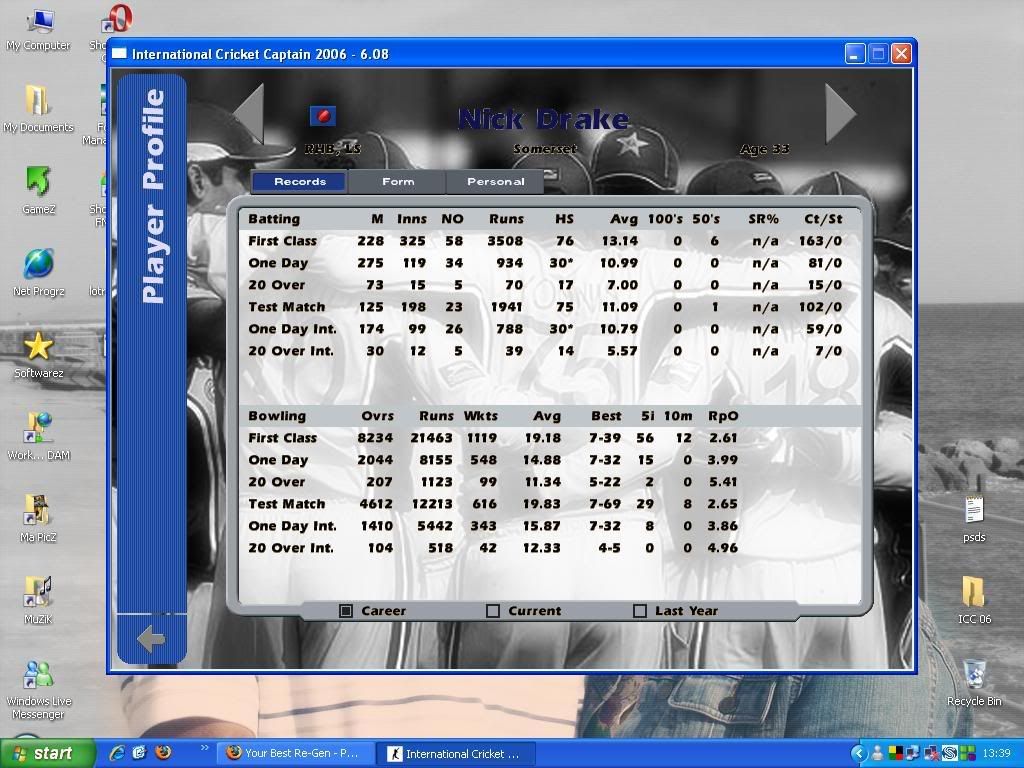
Task: Click the disconnected network tray icon with red X
Action: [x=931, y=754]
